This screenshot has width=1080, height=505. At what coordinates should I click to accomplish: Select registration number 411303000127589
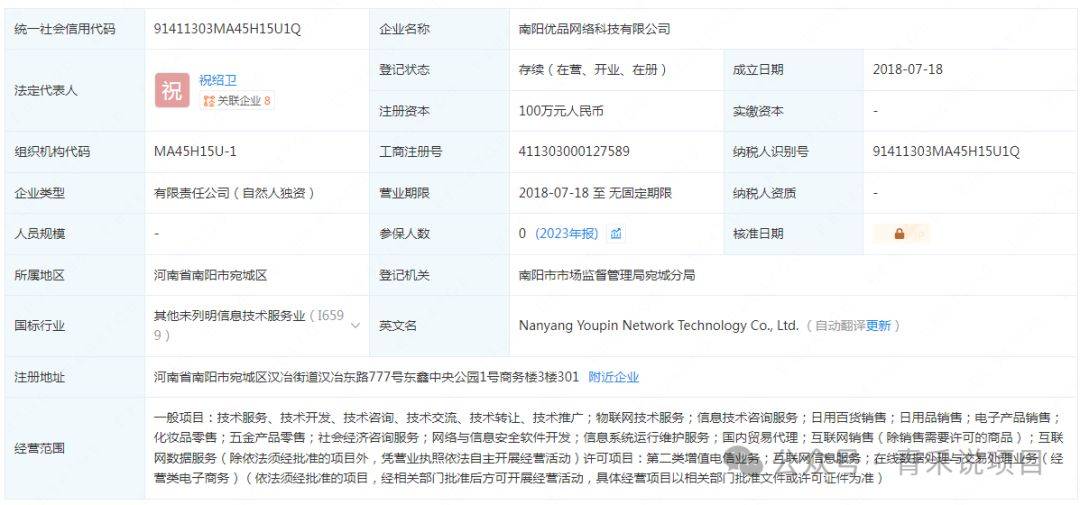click(x=574, y=152)
